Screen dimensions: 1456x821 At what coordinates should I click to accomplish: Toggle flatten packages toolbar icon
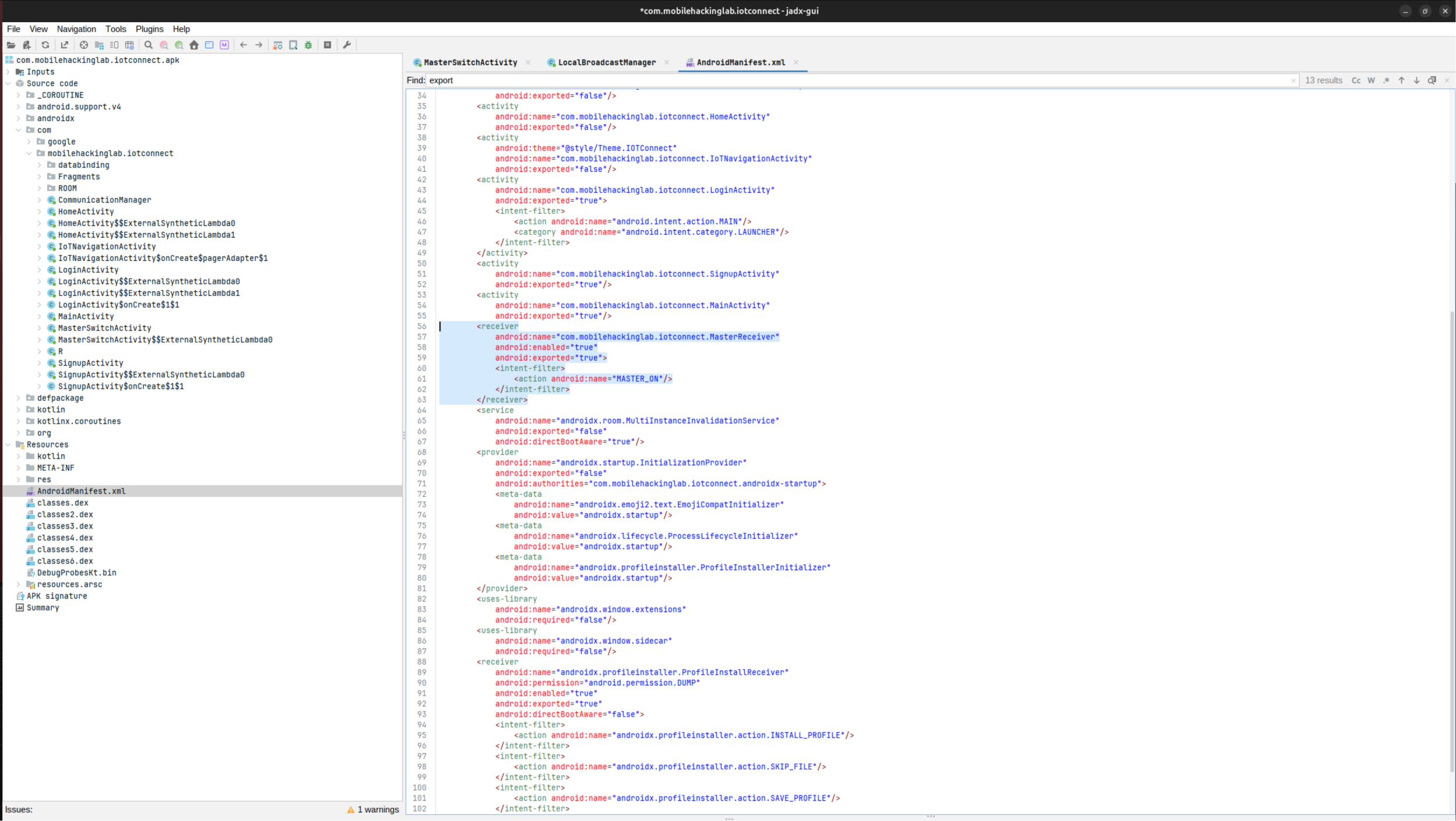pyautogui.click(x=99, y=45)
